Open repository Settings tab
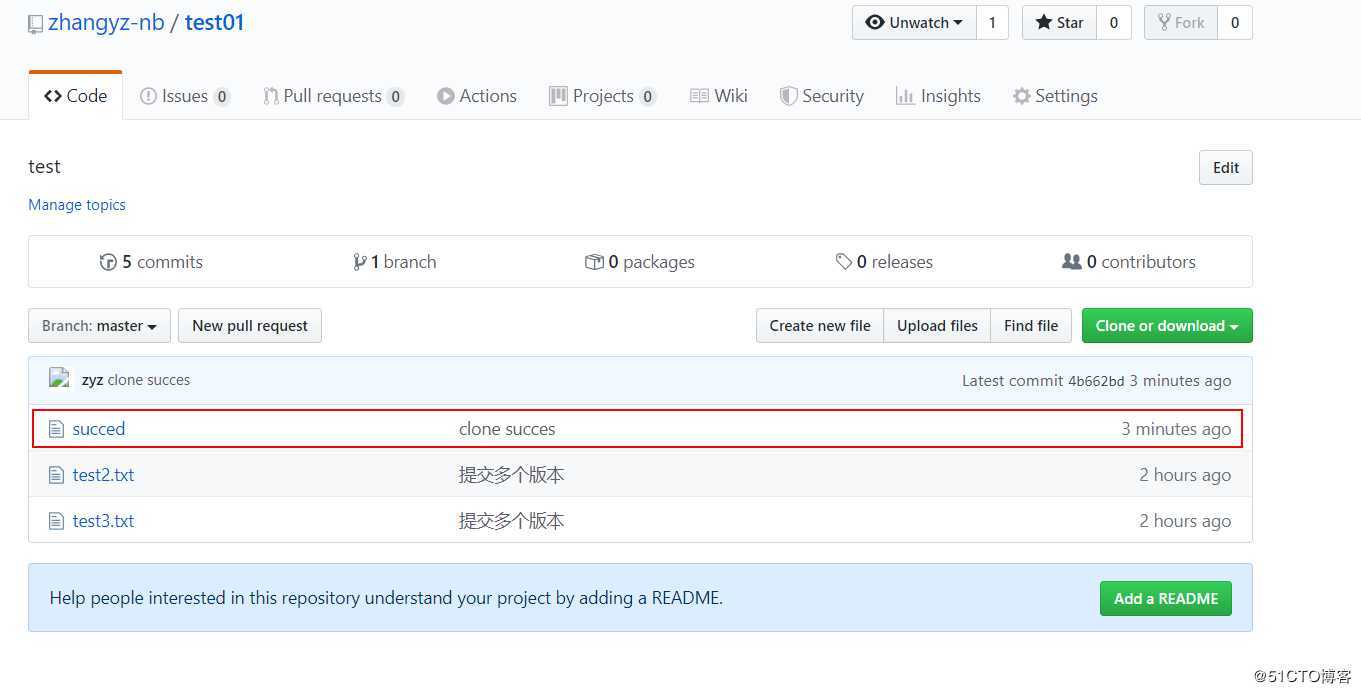 1055,96
